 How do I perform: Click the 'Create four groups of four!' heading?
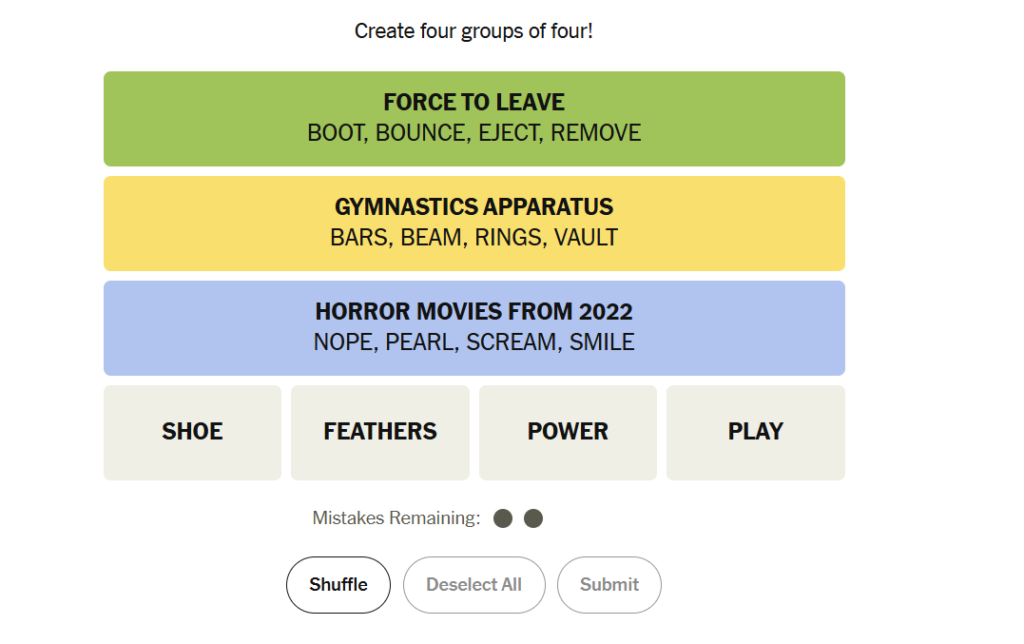473,31
